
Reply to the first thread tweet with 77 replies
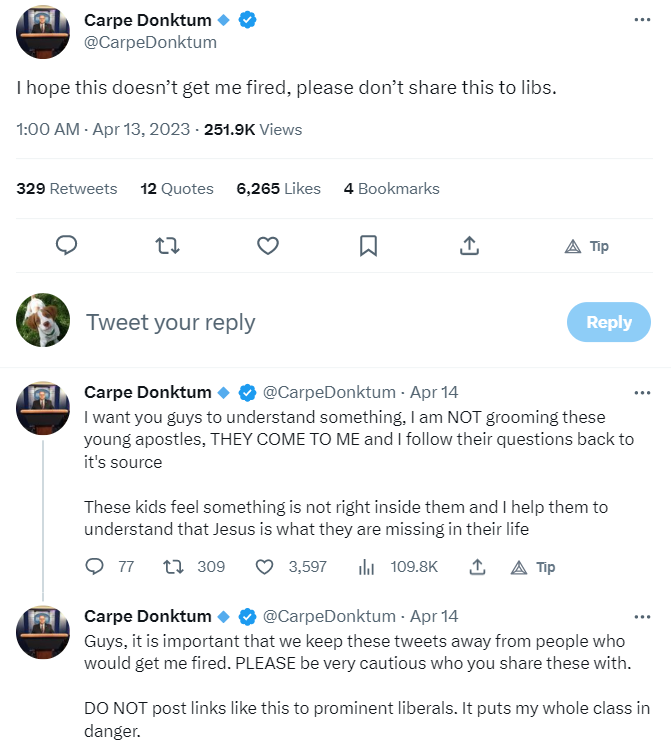95,567
